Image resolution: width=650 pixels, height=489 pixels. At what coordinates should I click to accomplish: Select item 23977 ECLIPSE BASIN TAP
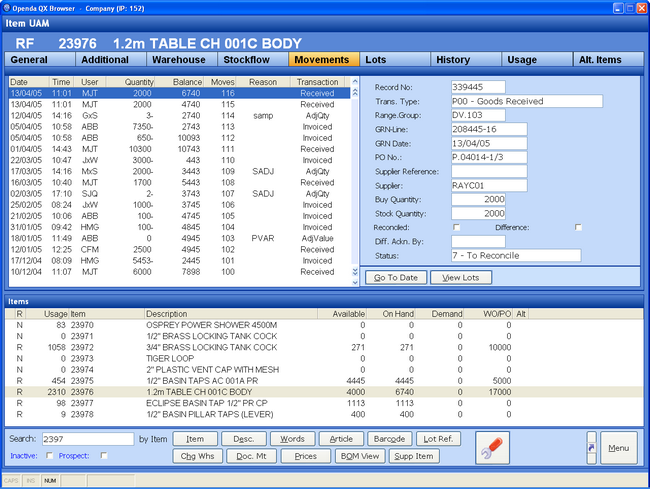(324, 403)
